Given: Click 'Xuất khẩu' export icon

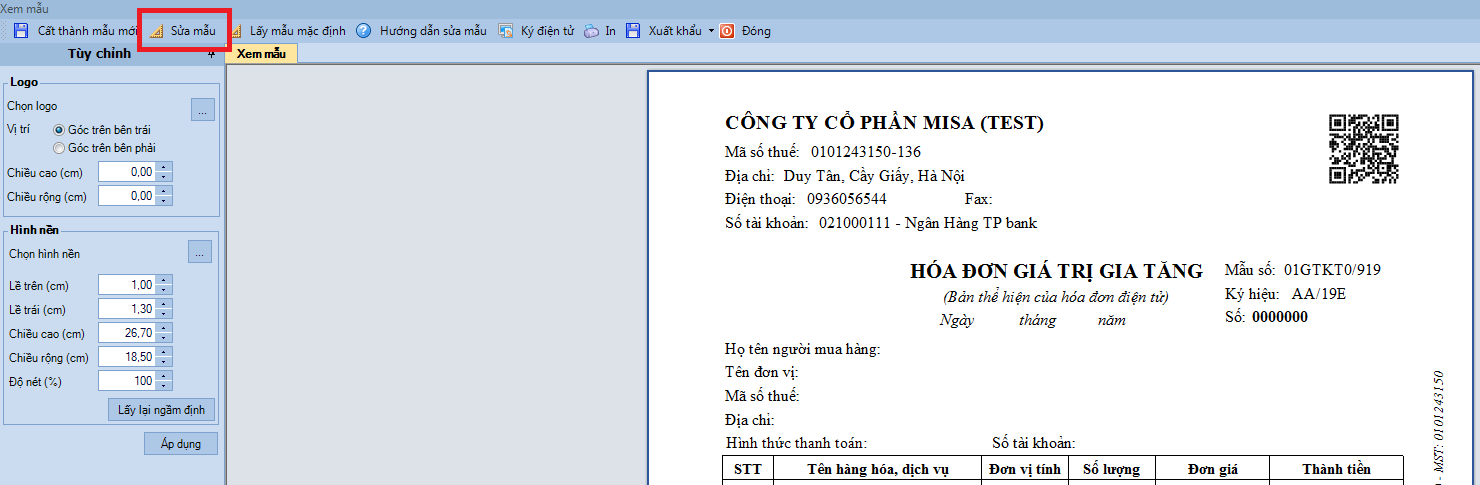Looking at the screenshot, I should coord(633,31).
